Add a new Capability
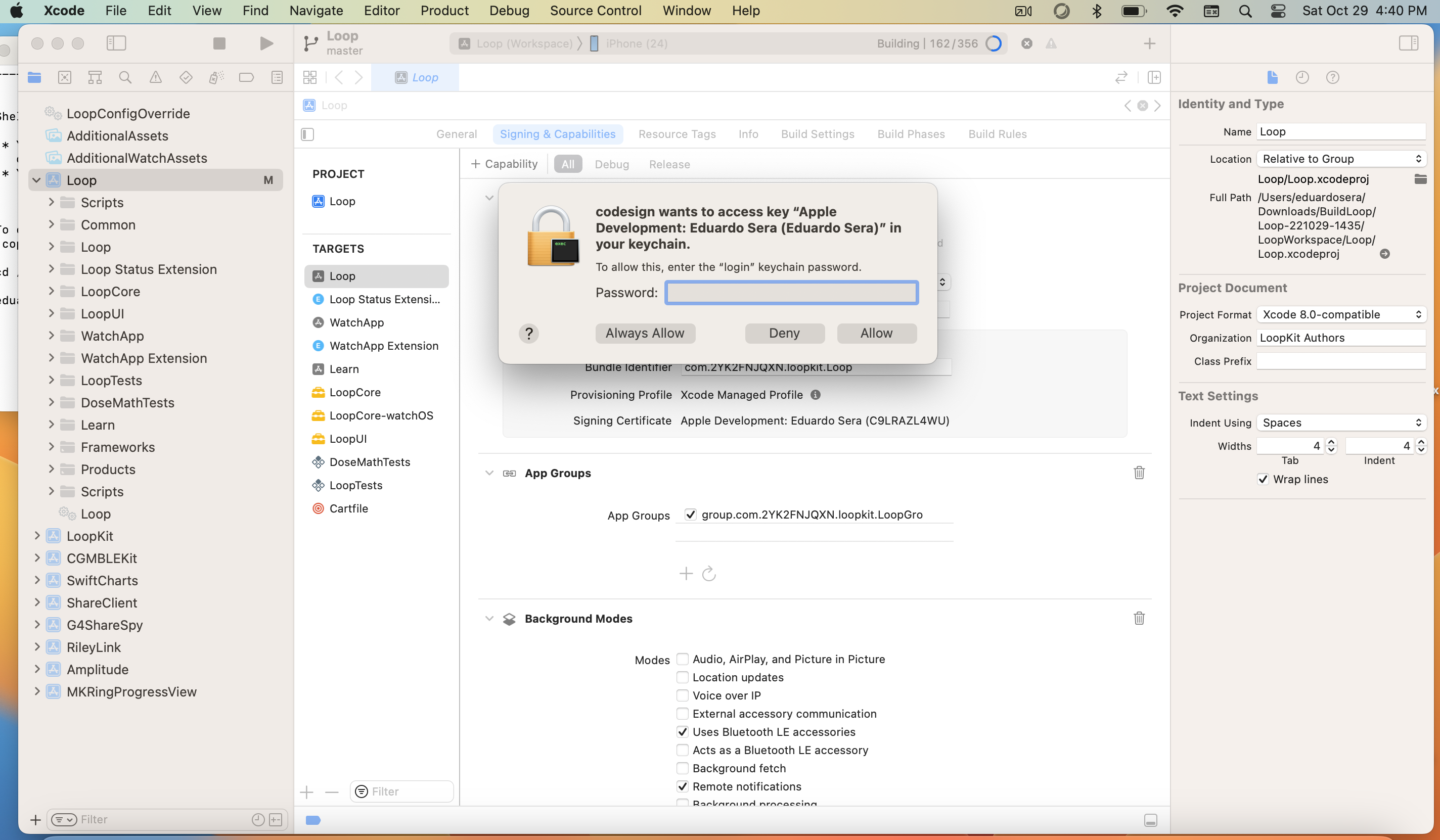 pyautogui.click(x=504, y=164)
